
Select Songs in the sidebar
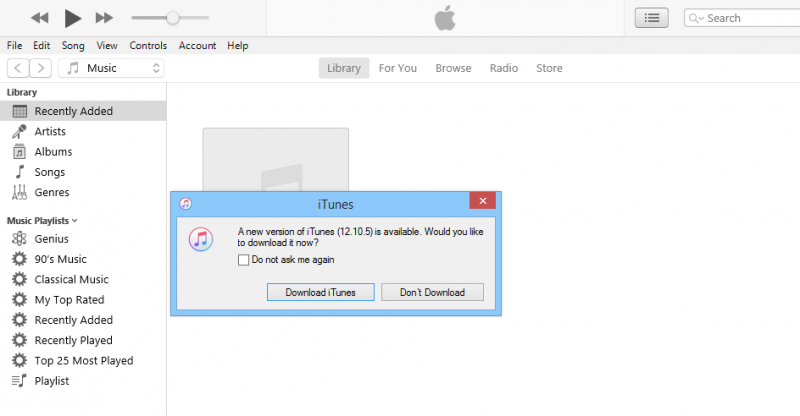pyautogui.click(x=49, y=172)
